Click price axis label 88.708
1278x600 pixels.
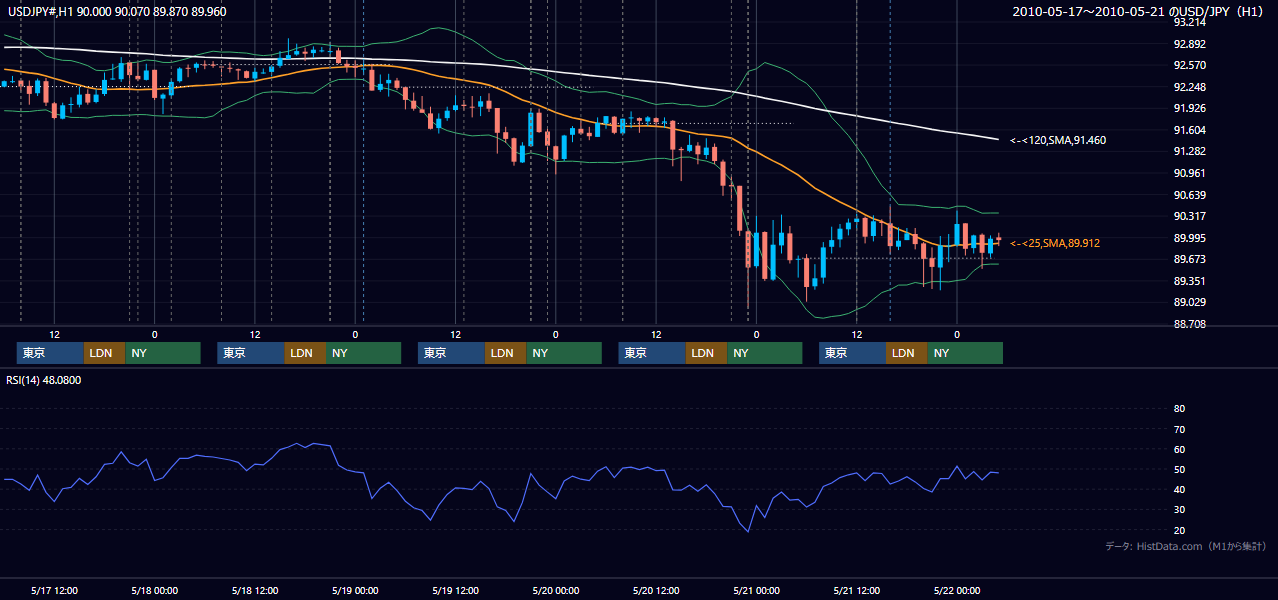click(1190, 324)
